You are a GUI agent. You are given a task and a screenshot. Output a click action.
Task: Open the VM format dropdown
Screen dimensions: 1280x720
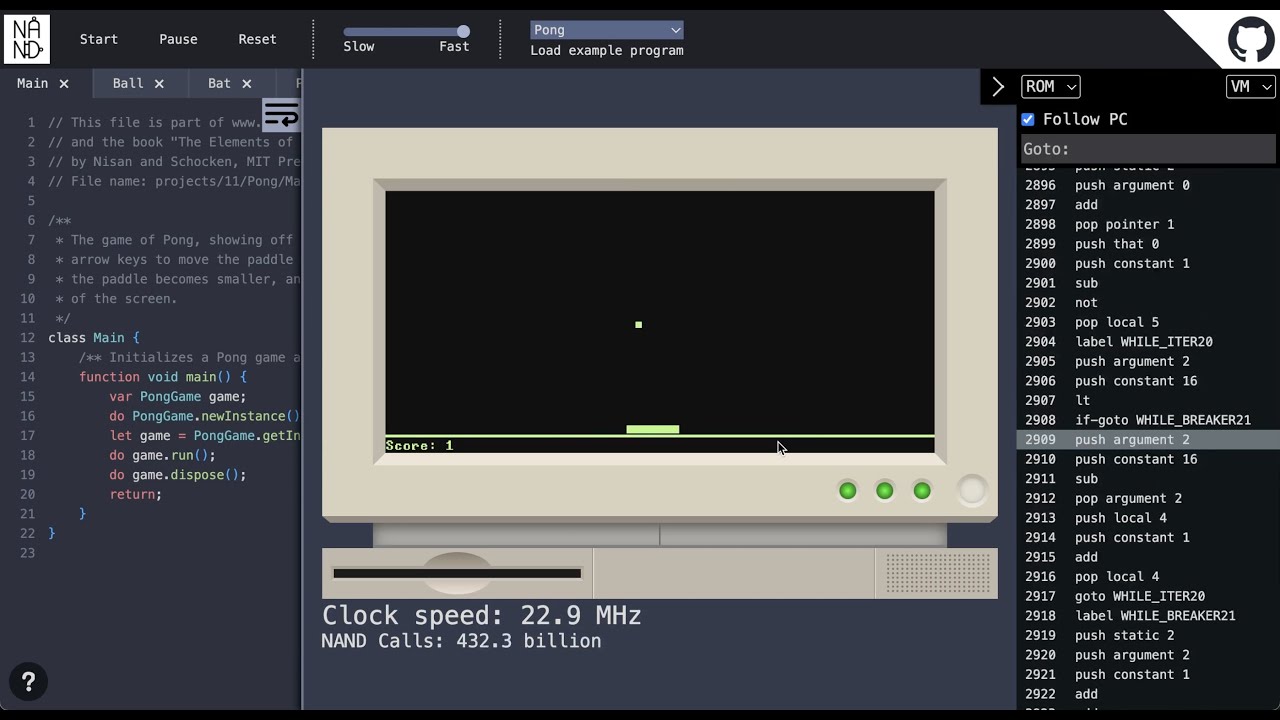tap(1250, 87)
